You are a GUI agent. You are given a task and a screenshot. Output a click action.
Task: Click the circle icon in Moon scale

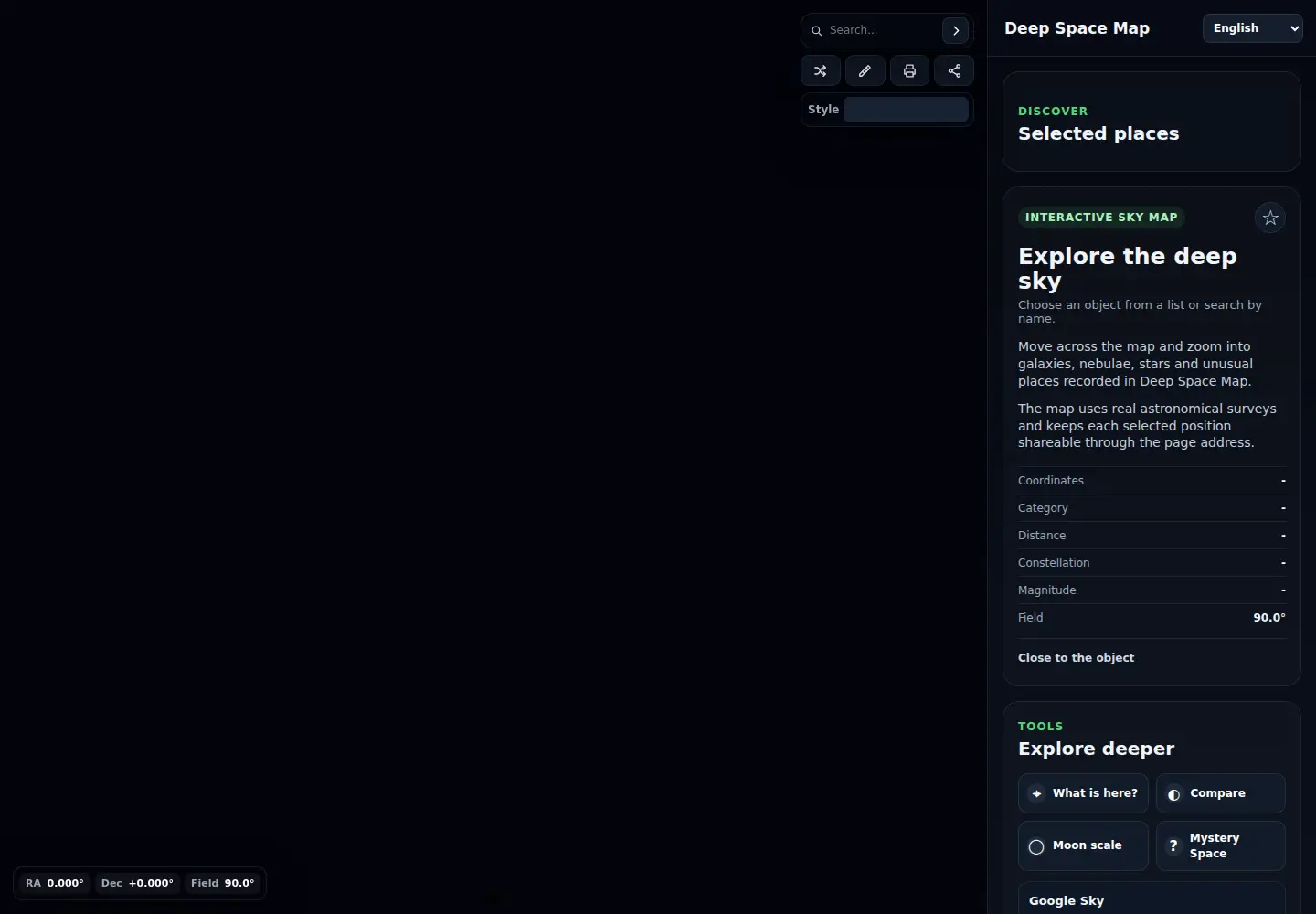coord(1036,846)
